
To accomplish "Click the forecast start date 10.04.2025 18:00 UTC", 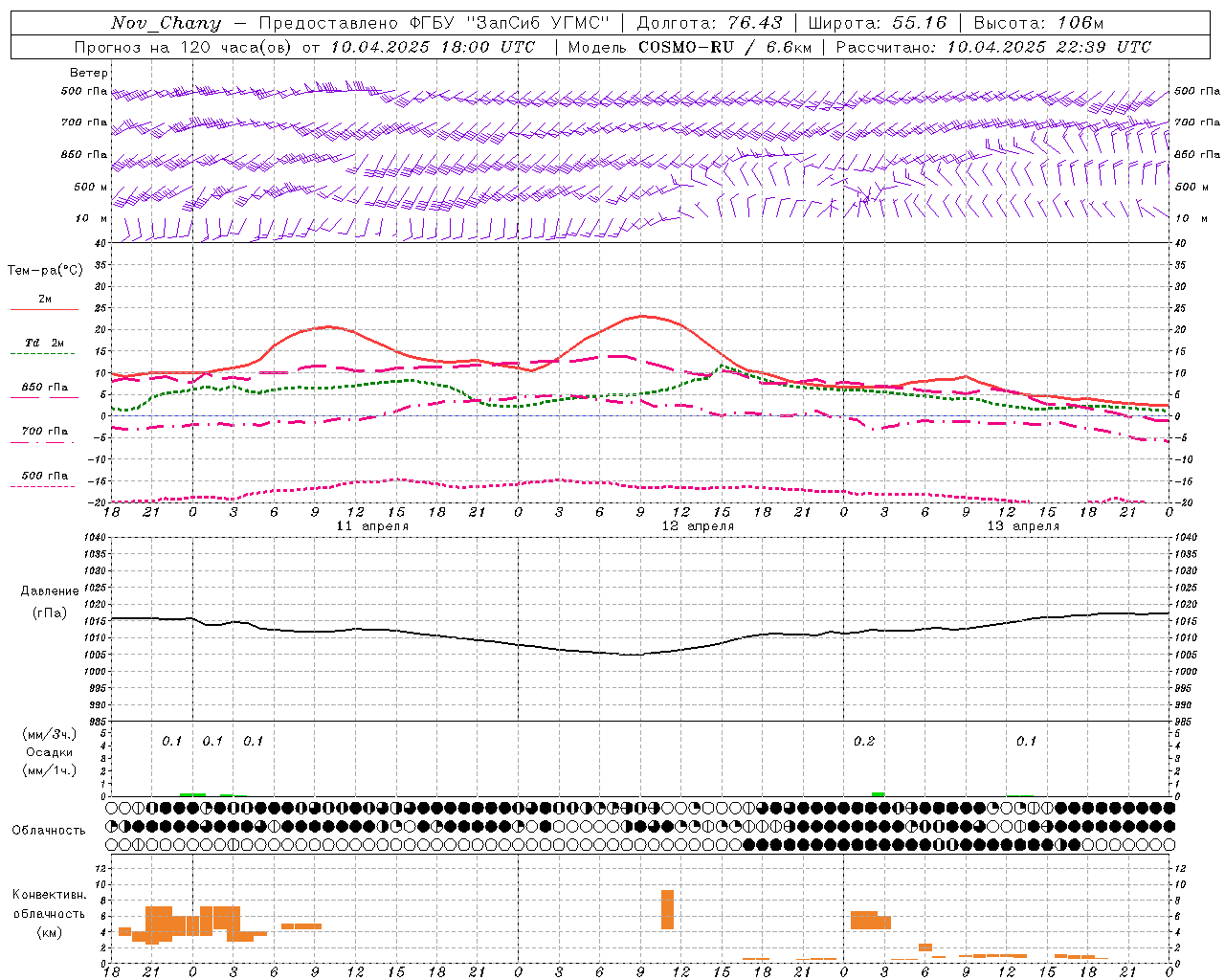I will (433, 47).
